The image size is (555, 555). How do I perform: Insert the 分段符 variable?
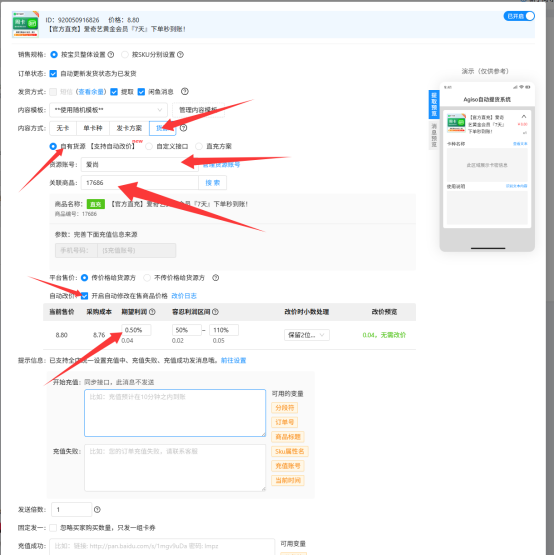pyautogui.click(x=285, y=408)
